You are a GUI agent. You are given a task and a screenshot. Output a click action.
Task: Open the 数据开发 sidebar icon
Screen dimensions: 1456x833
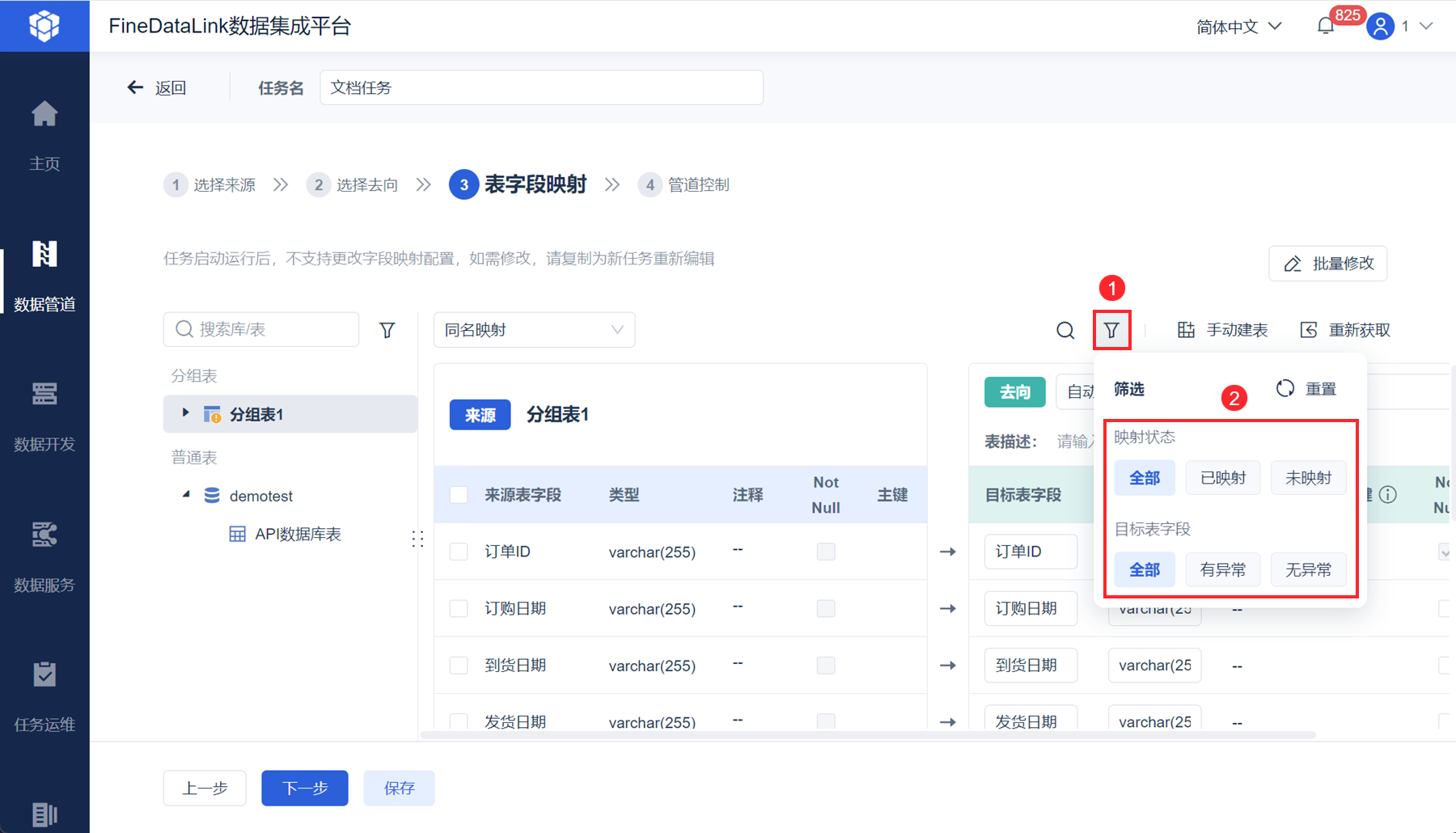44,394
